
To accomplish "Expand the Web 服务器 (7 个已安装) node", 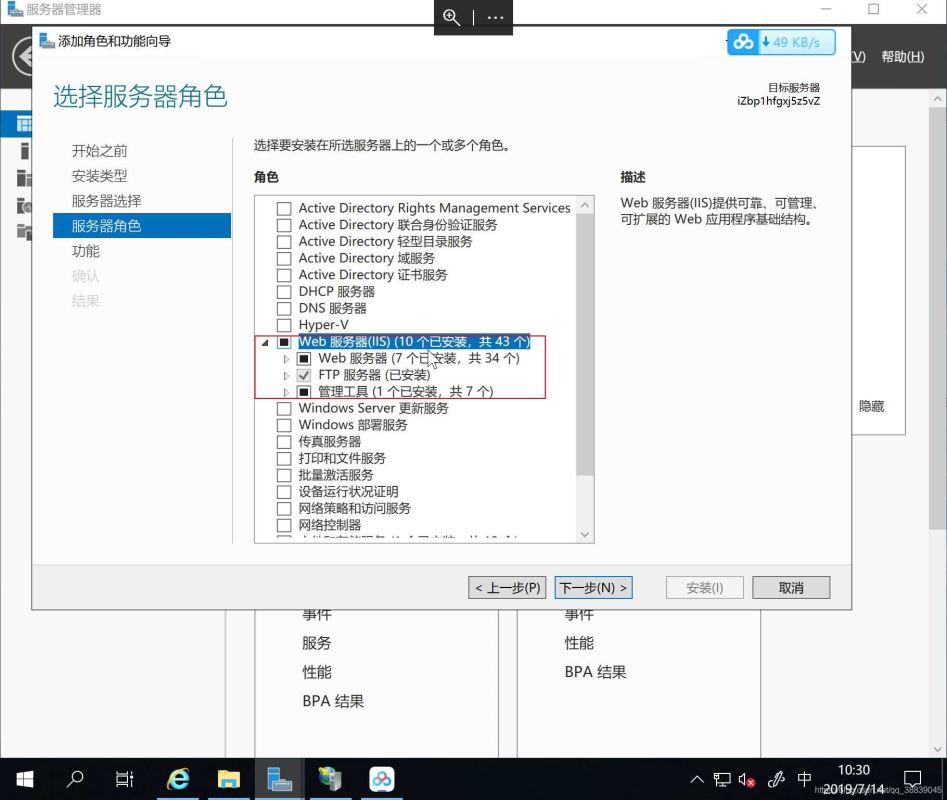I will [286, 359].
